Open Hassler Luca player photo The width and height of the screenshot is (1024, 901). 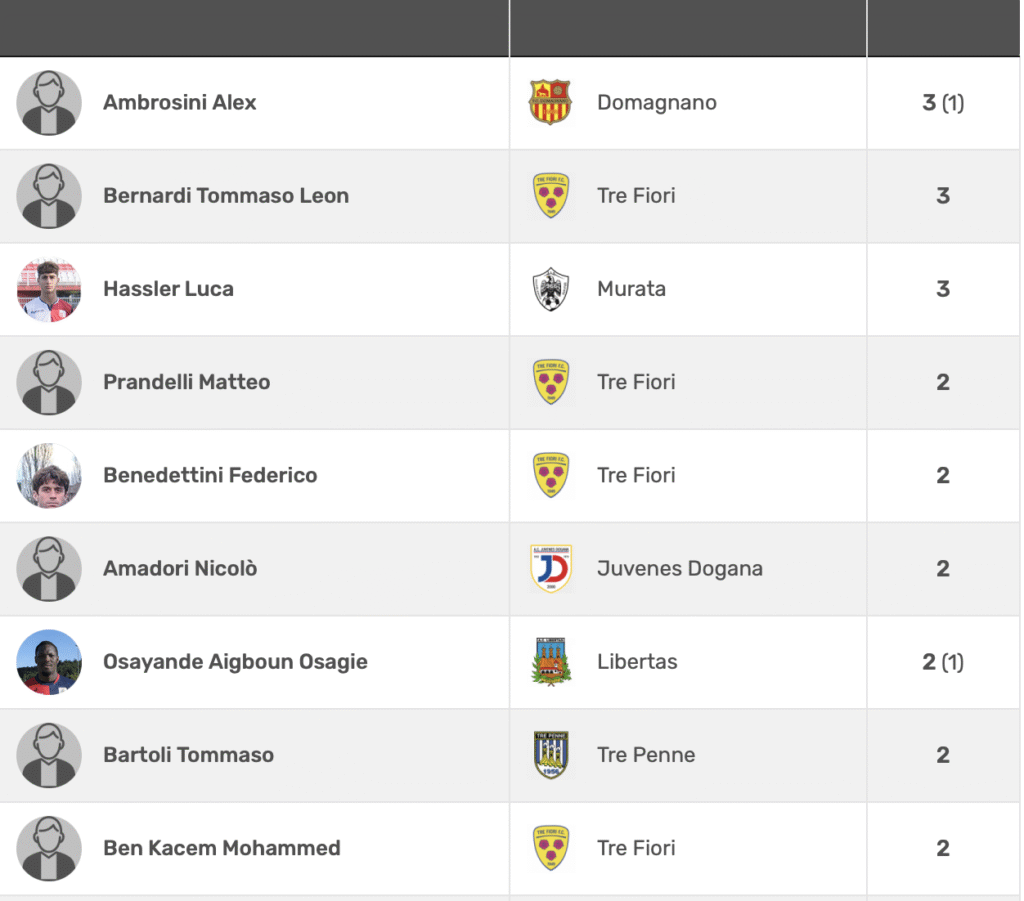[49, 289]
